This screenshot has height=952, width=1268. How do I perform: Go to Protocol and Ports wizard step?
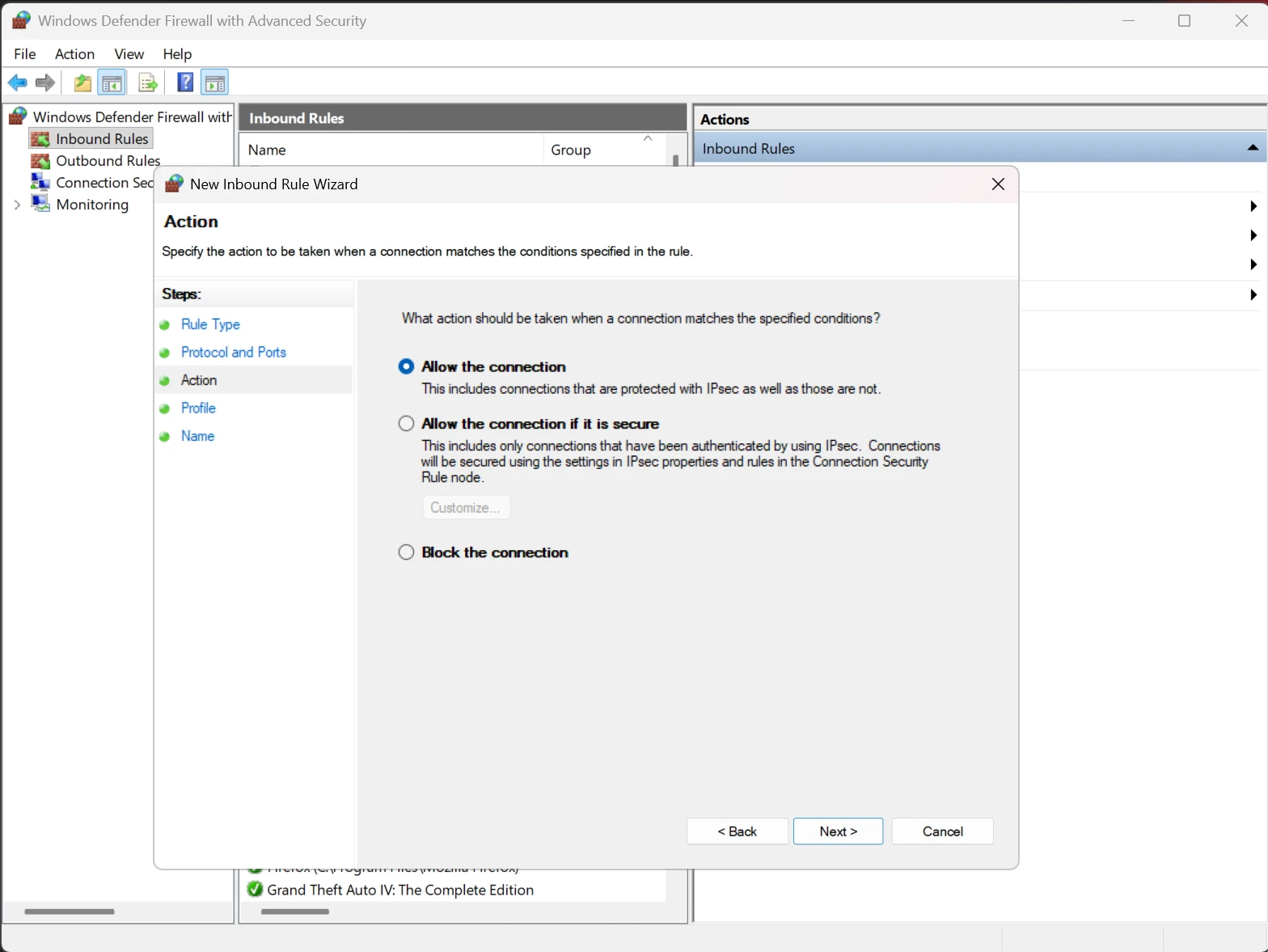coord(233,353)
